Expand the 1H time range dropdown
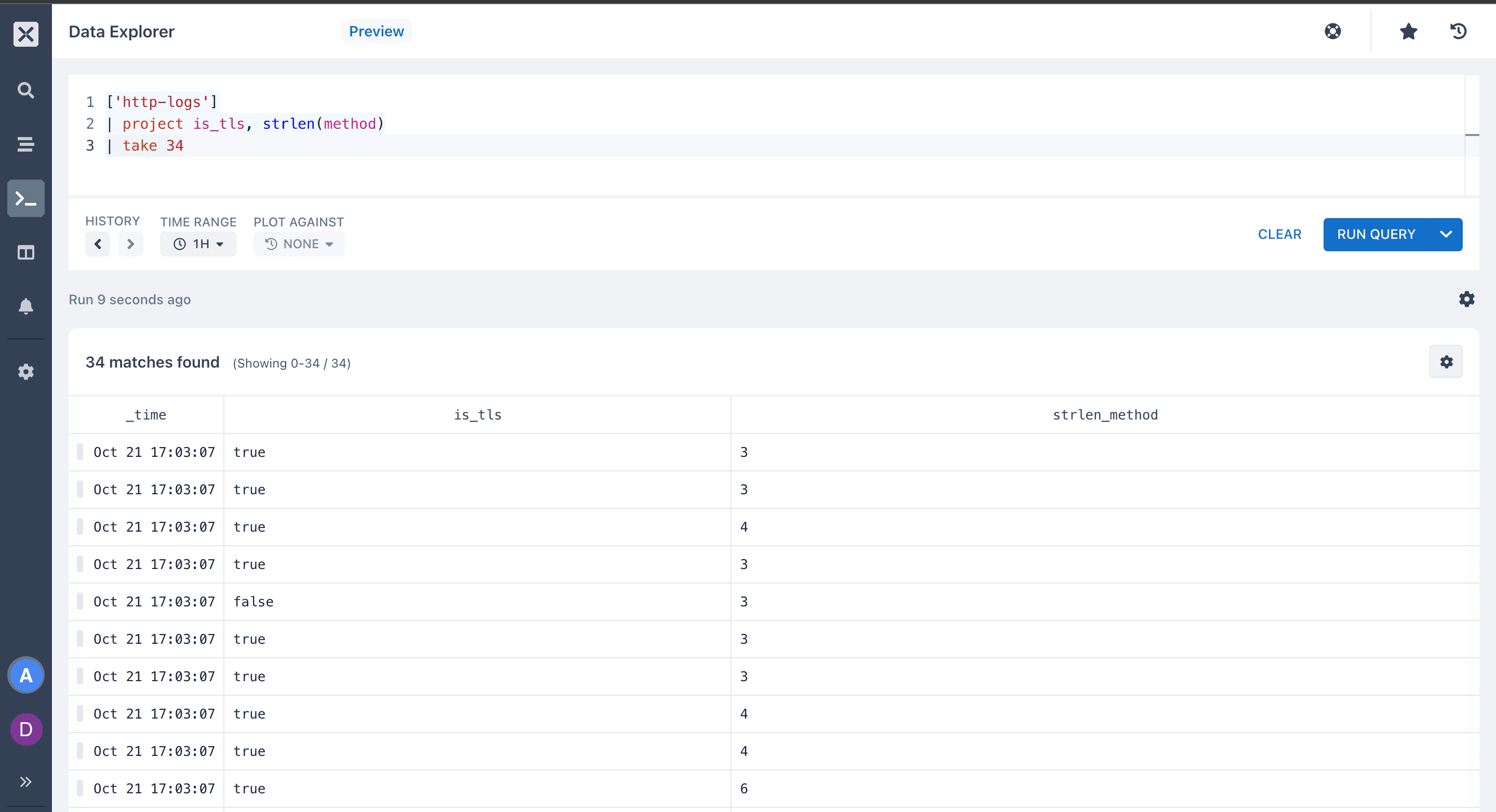The image size is (1496, 812). (198, 244)
